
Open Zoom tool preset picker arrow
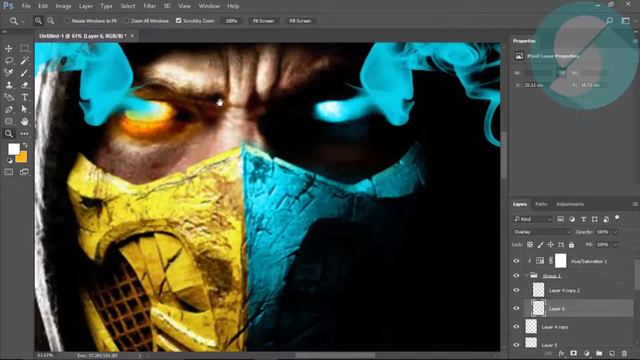23,21
